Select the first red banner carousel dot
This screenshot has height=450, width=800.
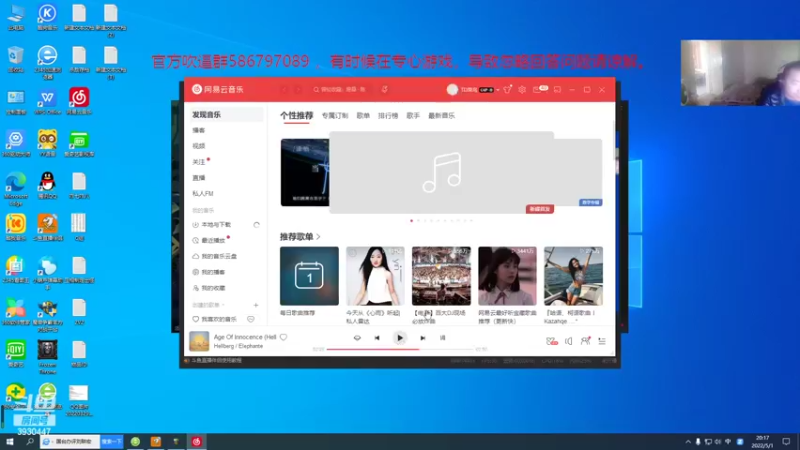[x=412, y=221]
